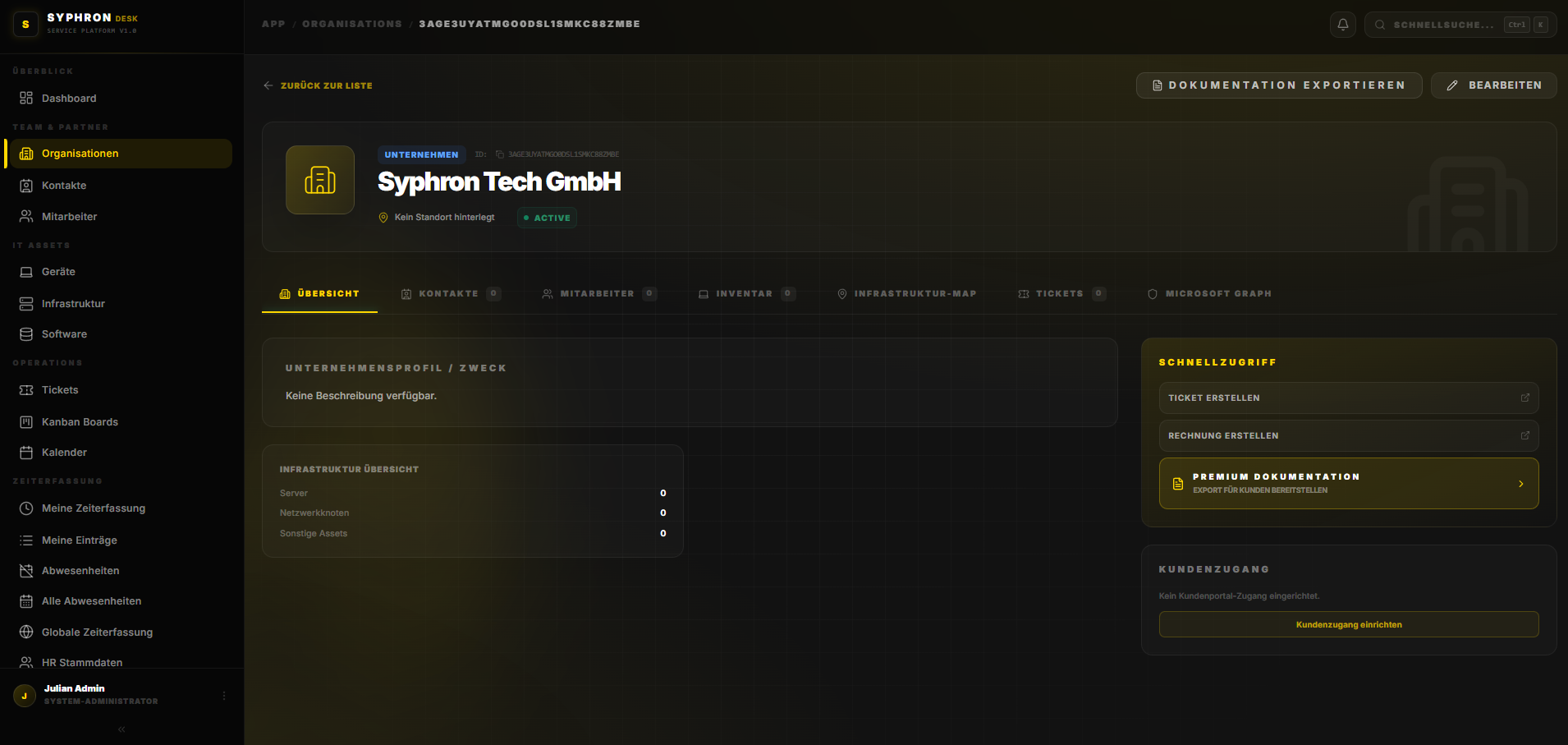
Task: Click the Dokumentation Exportieren file icon
Action: pyautogui.click(x=1158, y=85)
